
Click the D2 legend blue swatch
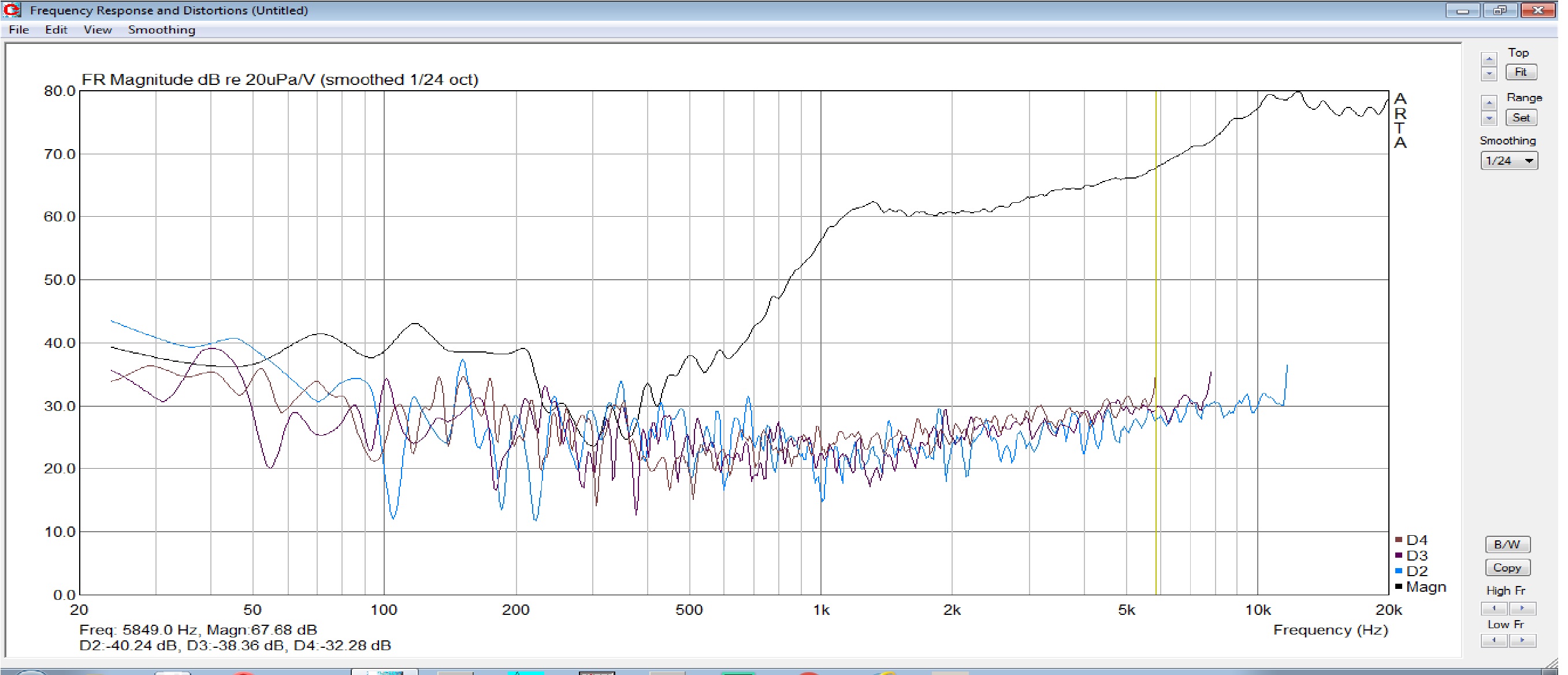pos(1398,571)
